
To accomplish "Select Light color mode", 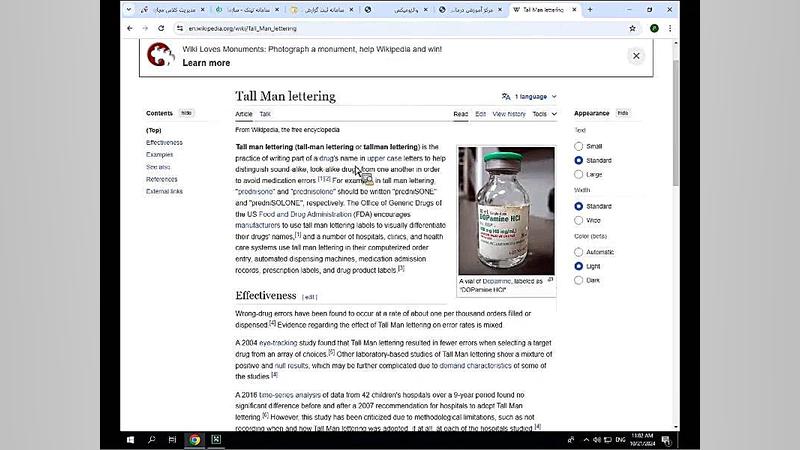I will pyautogui.click(x=578, y=266).
